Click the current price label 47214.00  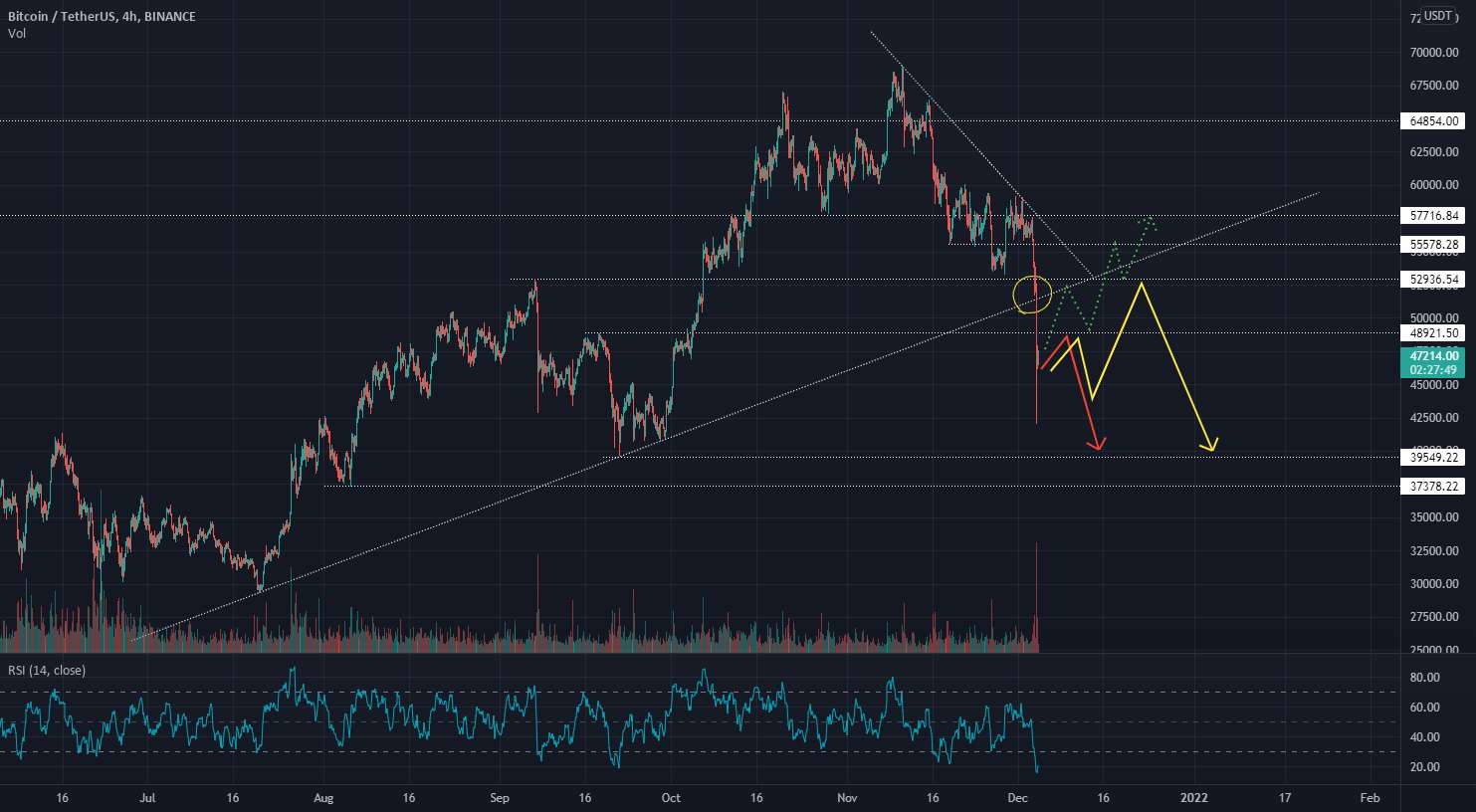pyautogui.click(x=1435, y=356)
